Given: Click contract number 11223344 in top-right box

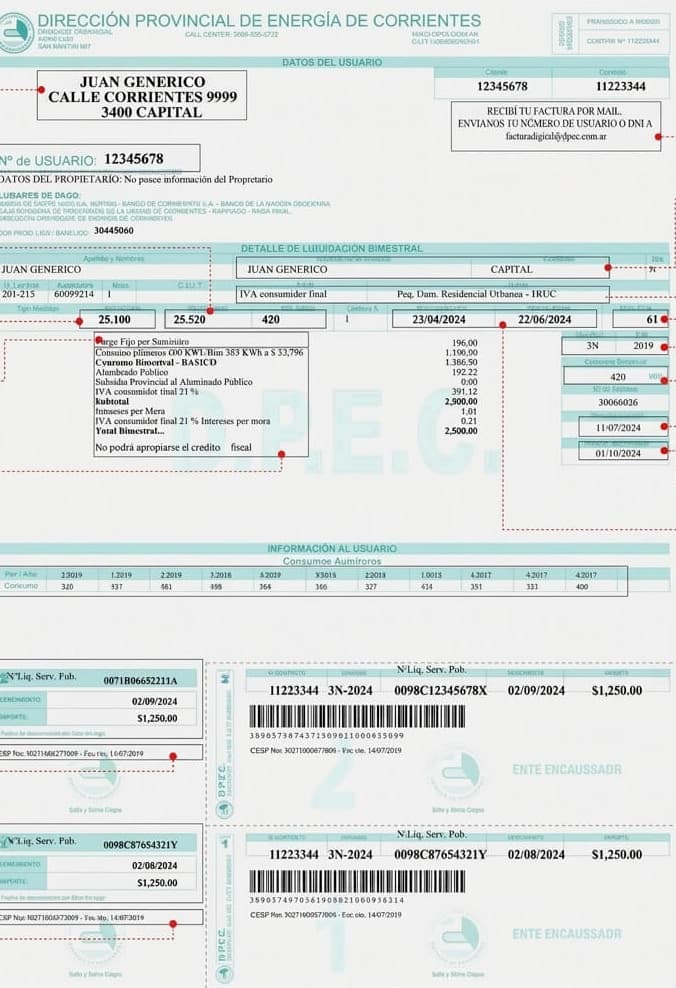Looking at the screenshot, I should click(621, 86).
